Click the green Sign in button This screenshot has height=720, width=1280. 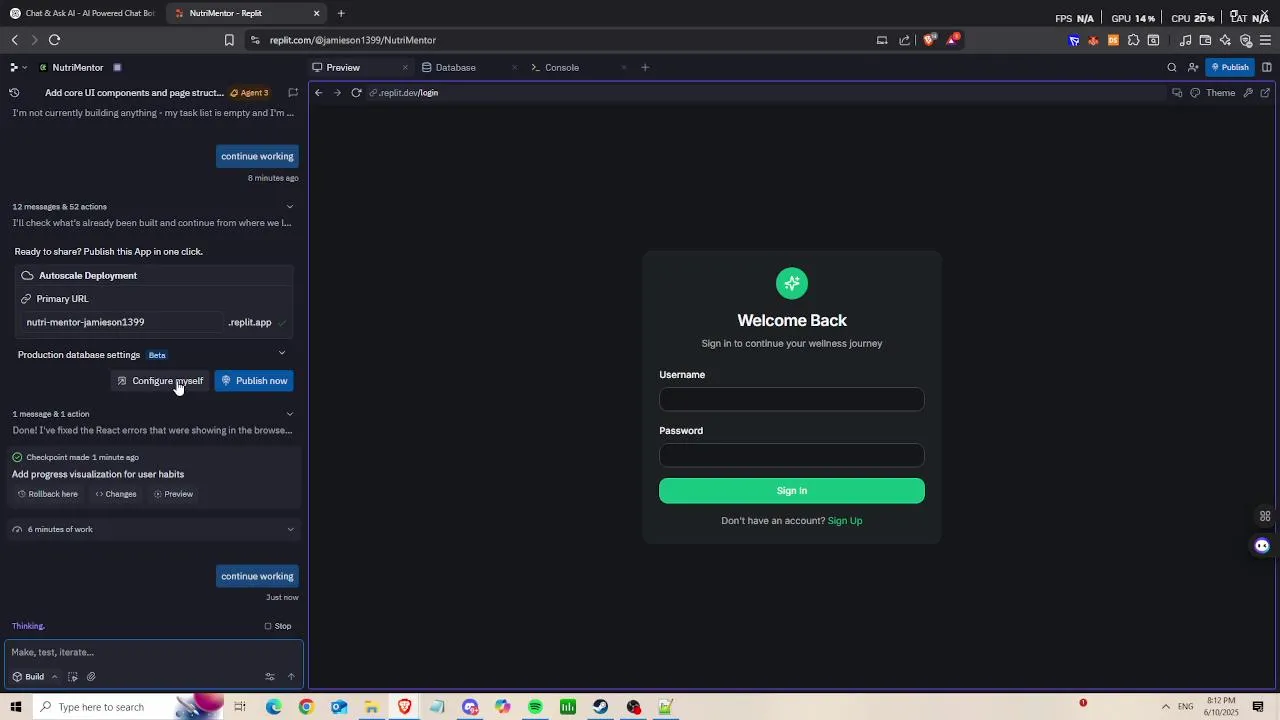point(792,491)
